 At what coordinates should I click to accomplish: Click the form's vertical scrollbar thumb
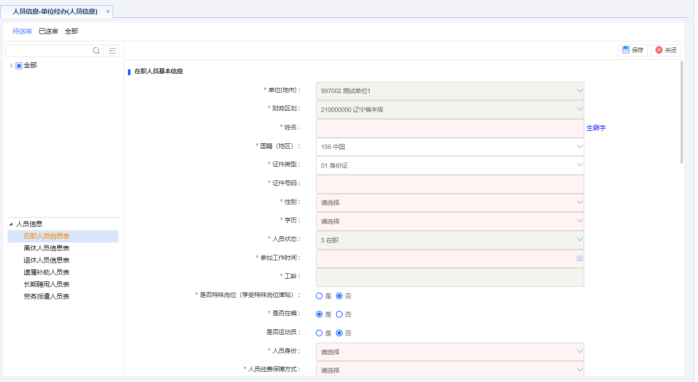(x=681, y=113)
